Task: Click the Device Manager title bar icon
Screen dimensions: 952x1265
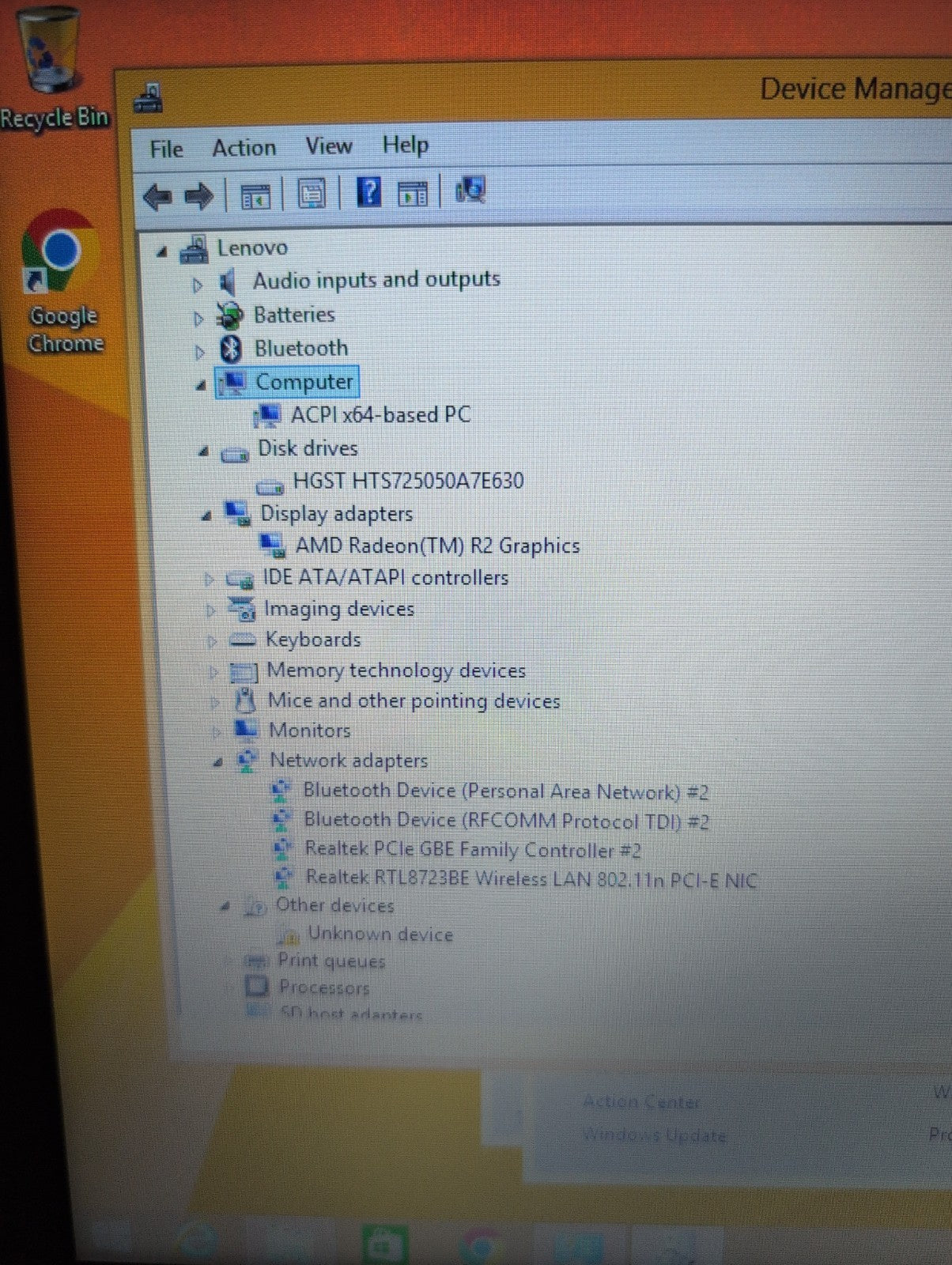Action: point(148,99)
